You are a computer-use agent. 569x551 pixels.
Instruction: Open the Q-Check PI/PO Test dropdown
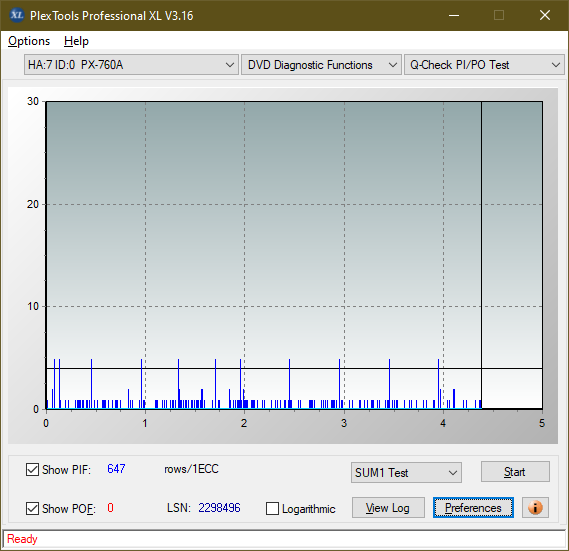coord(484,65)
